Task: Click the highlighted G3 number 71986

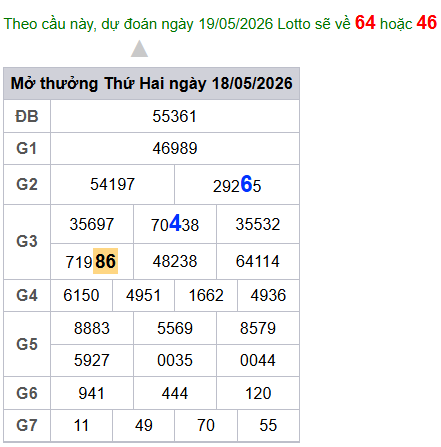Action: click(92, 261)
